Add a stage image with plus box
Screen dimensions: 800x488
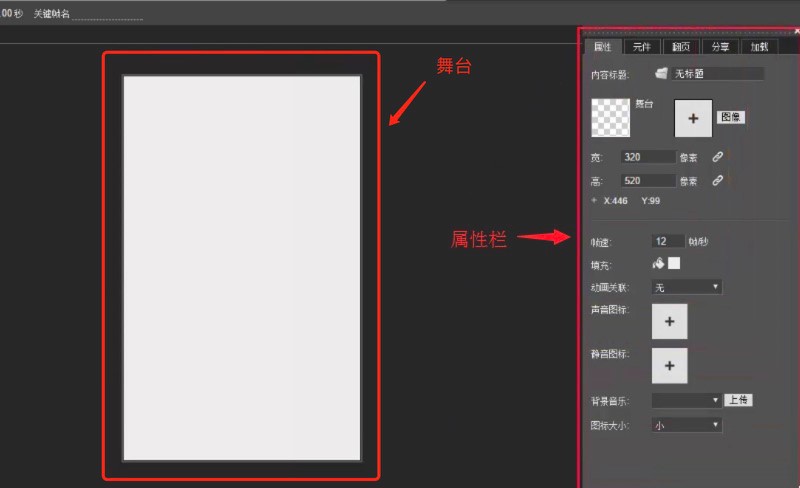coord(693,118)
